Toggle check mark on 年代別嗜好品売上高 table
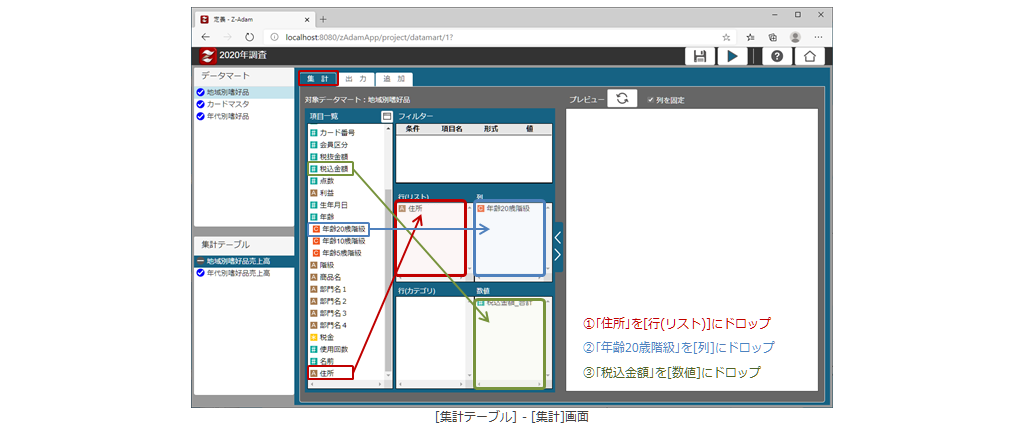1024x440 pixels. (x=200, y=273)
